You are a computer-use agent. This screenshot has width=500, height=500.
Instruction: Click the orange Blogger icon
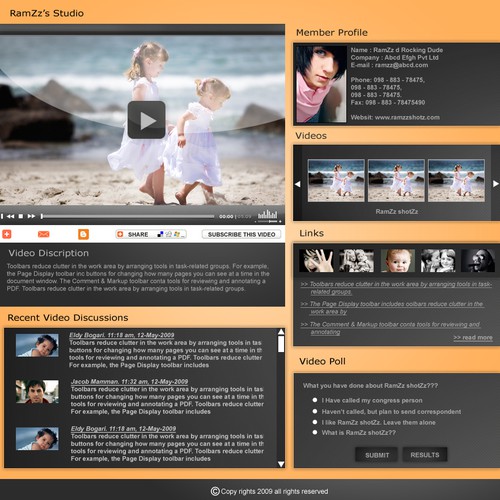point(83,234)
